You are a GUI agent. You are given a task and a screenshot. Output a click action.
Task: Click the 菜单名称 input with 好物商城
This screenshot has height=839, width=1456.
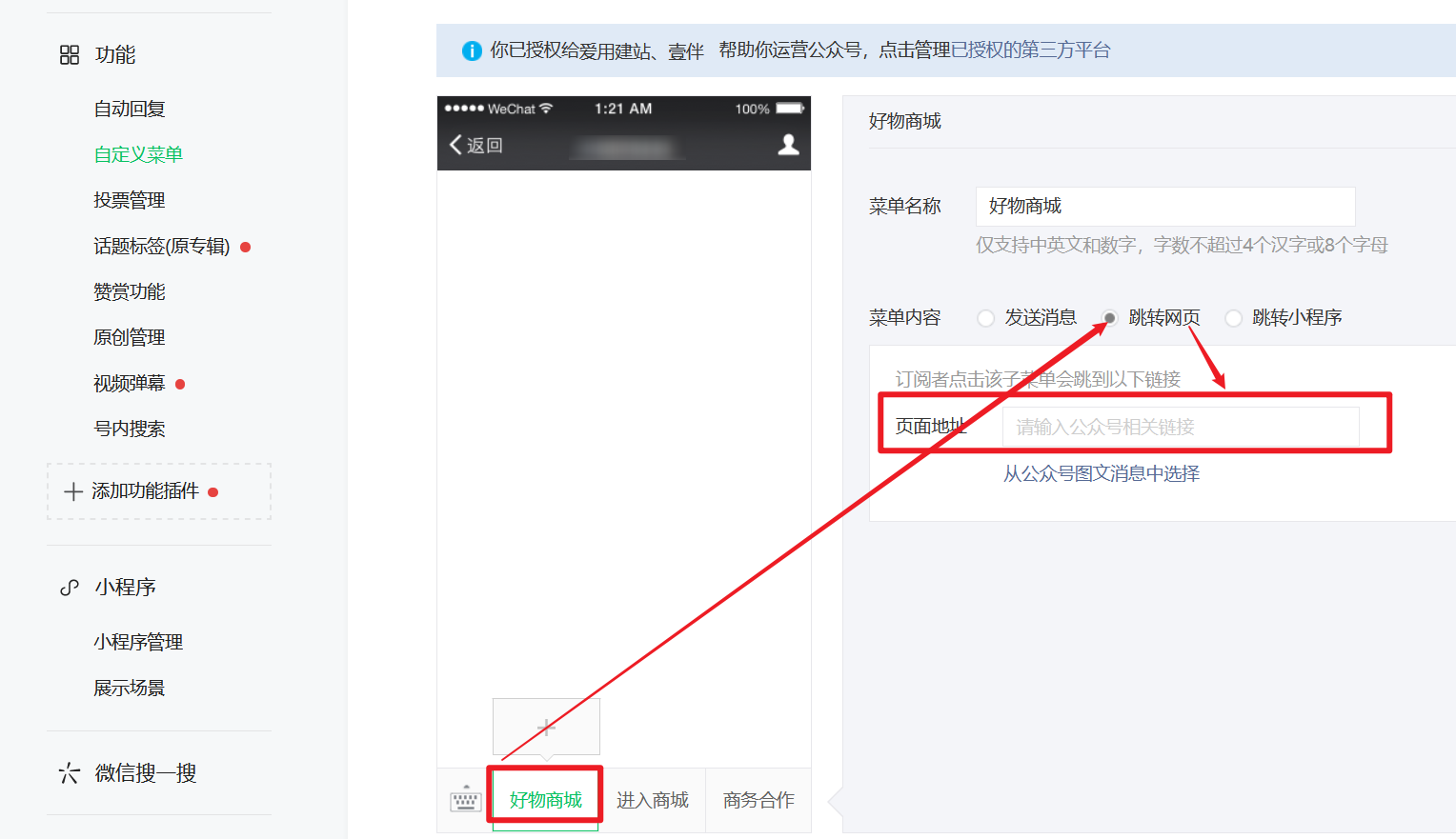tap(1165, 207)
